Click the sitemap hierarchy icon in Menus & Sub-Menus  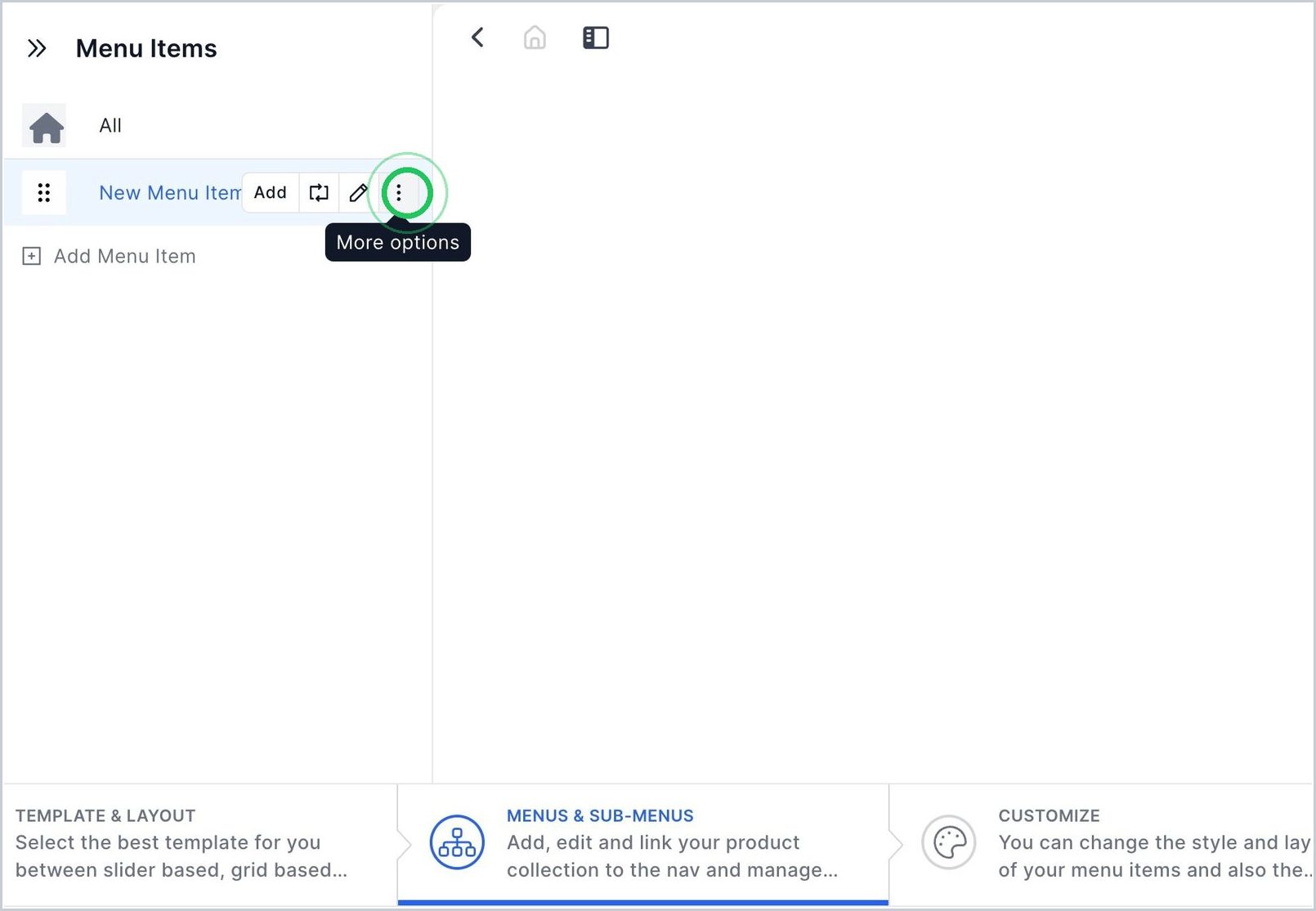tap(457, 842)
